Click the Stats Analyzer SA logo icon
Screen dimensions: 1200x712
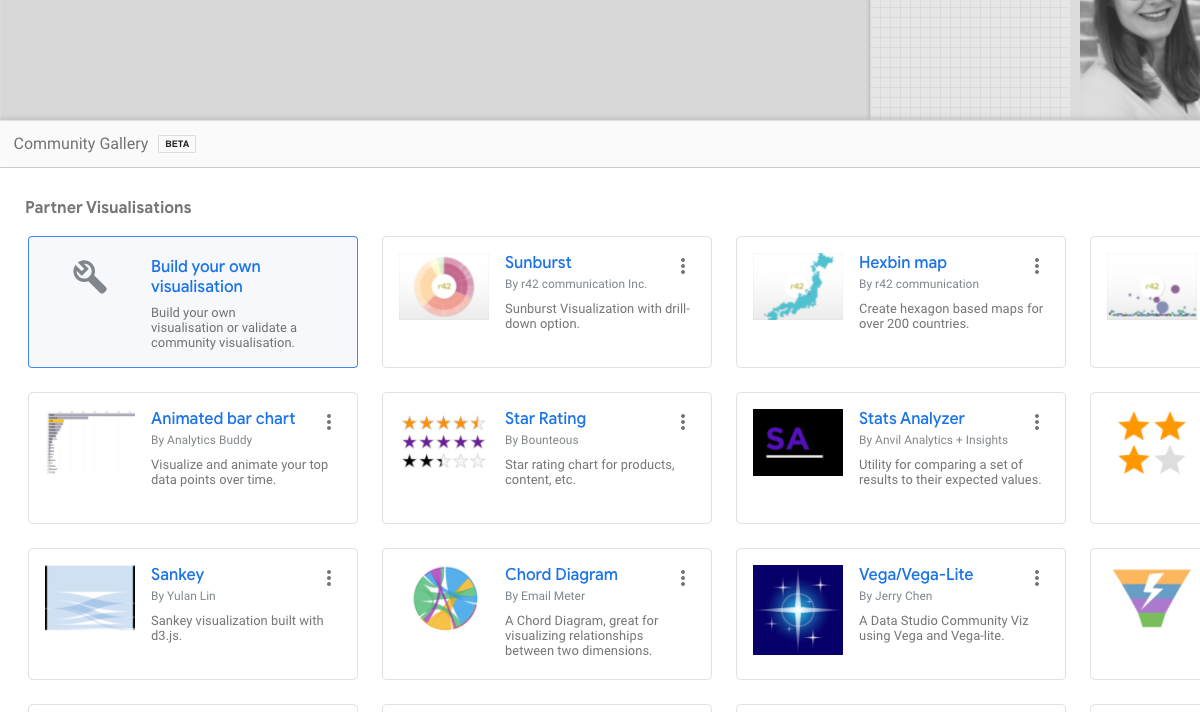(798, 443)
